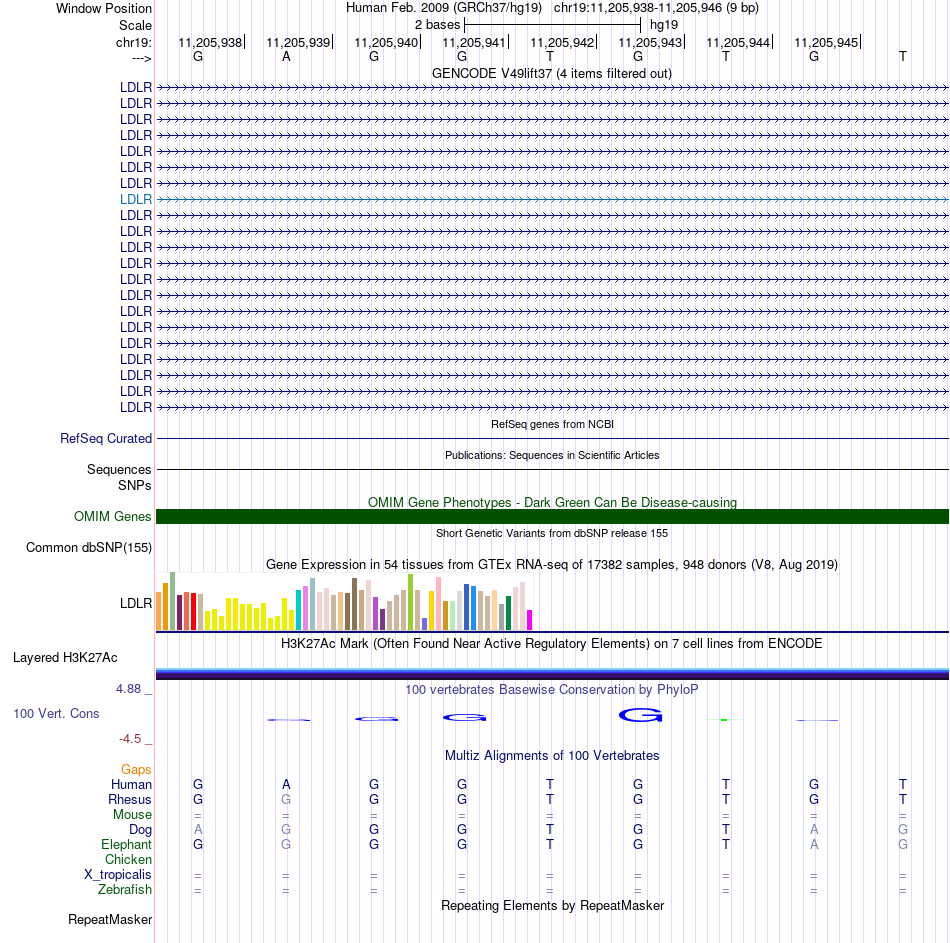This screenshot has width=950, height=943.
Task: Click the A base in the Human alignment row
Action: coord(286,785)
